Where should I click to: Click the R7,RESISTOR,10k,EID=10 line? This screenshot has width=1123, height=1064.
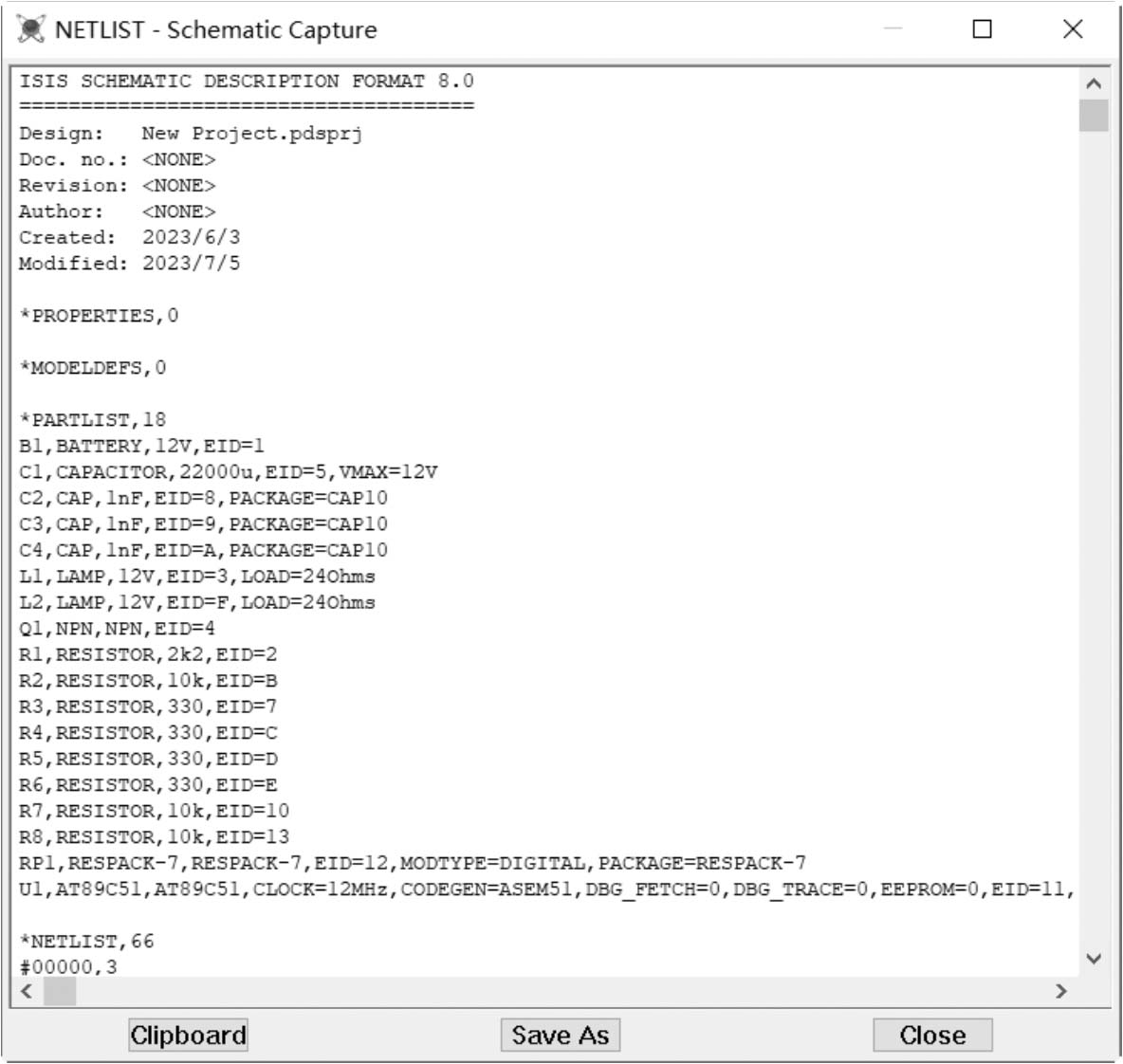point(154,811)
